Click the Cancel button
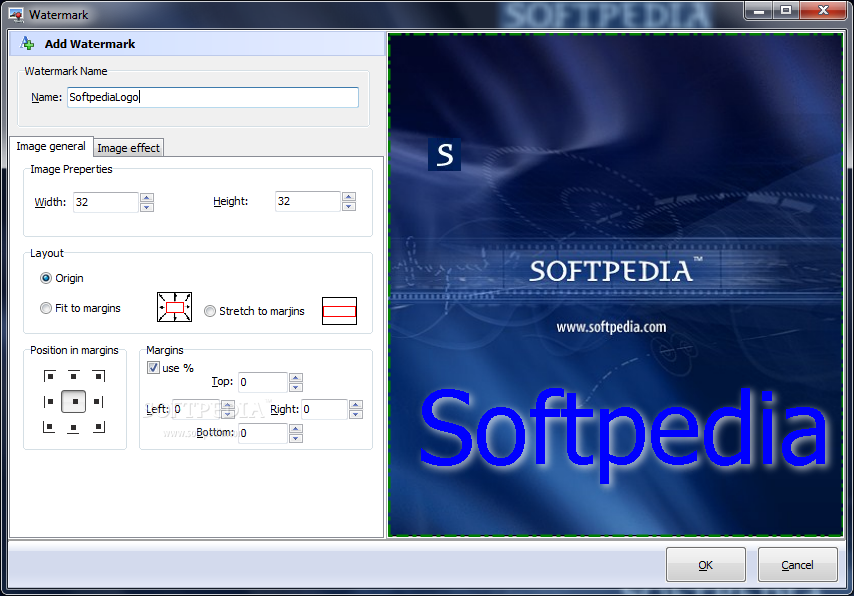This screenshot has width=854, height=596. pyautogui.click(x=797, y=565)
